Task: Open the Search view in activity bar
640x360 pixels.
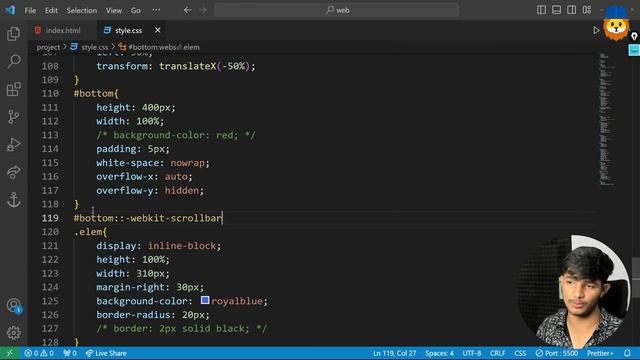Action: click(x=13, y=61)
